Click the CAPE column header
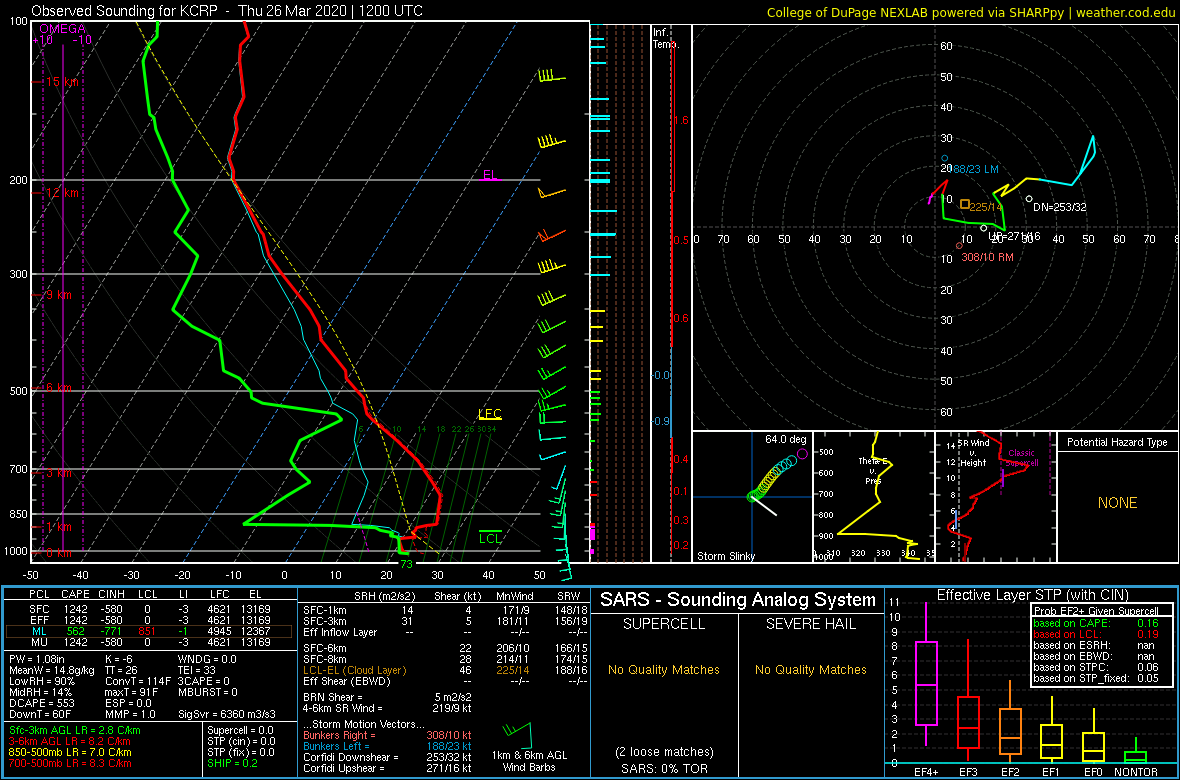 tap(76, 596)
